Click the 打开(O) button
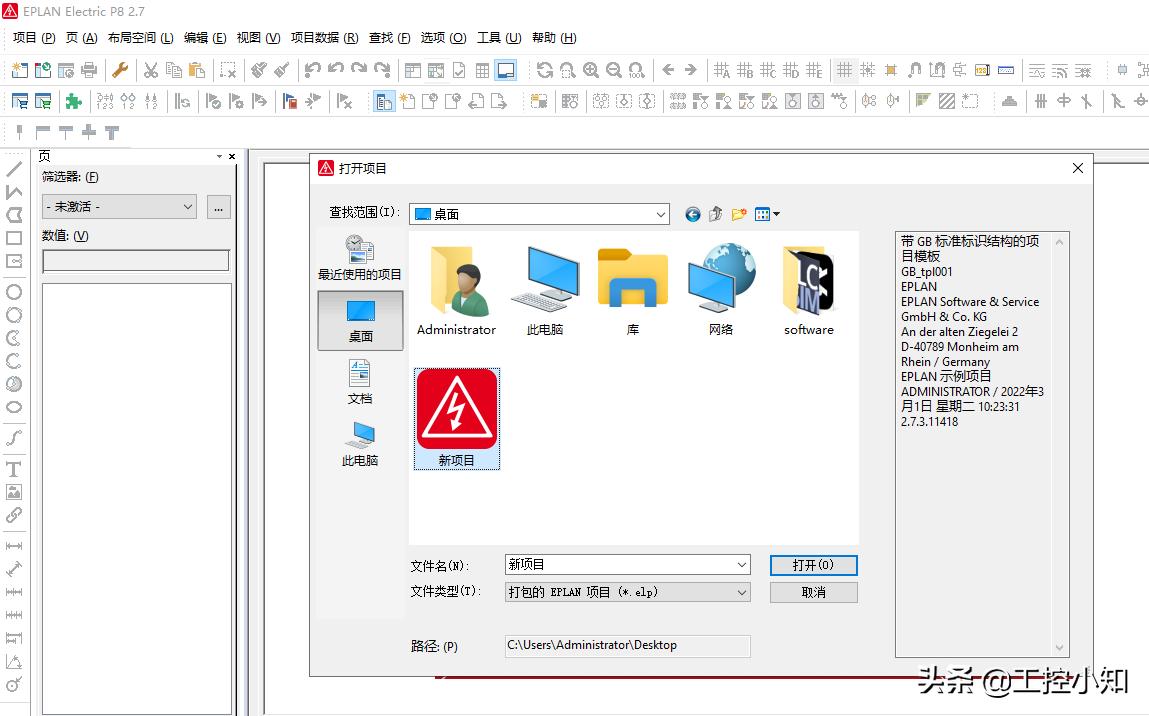The width and height of the screenshot is (1149, 716). coord(813,565)
